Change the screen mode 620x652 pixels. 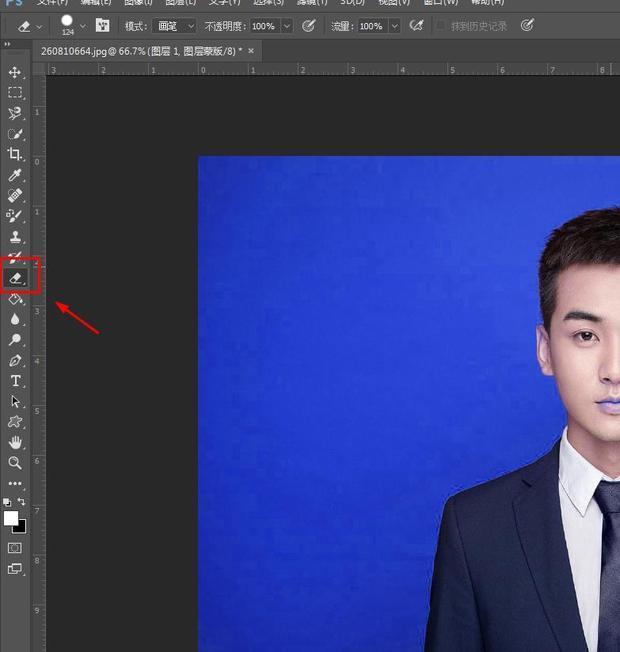pos(15,568)
